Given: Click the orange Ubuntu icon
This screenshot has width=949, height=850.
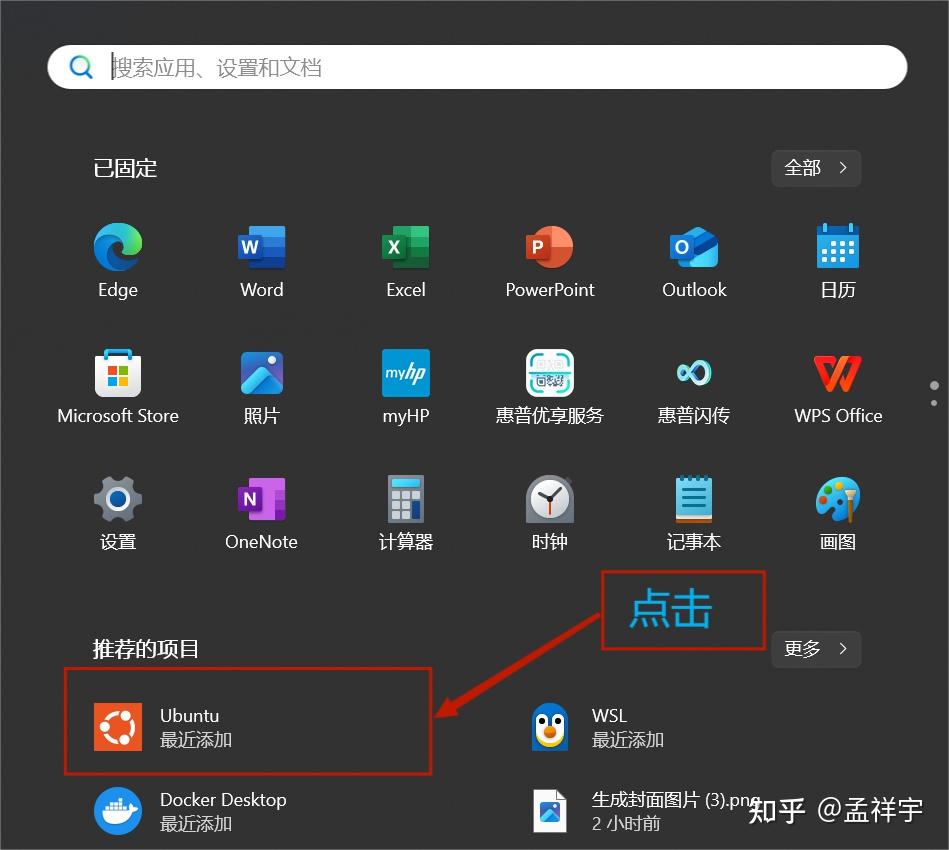Looking at the screenshot, I should (x=118, y=726).
